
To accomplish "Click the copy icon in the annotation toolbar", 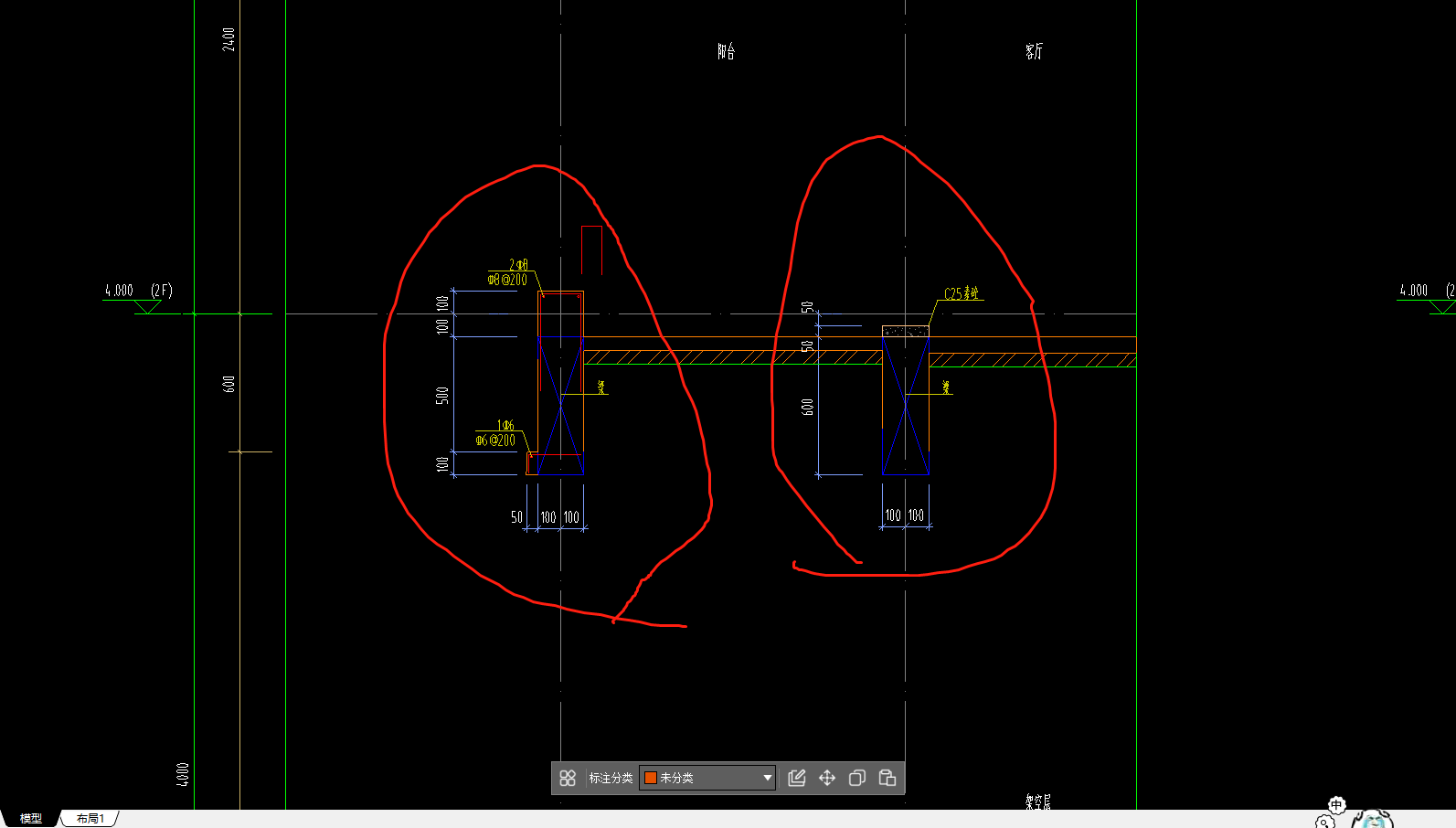I will coord(857,778).
